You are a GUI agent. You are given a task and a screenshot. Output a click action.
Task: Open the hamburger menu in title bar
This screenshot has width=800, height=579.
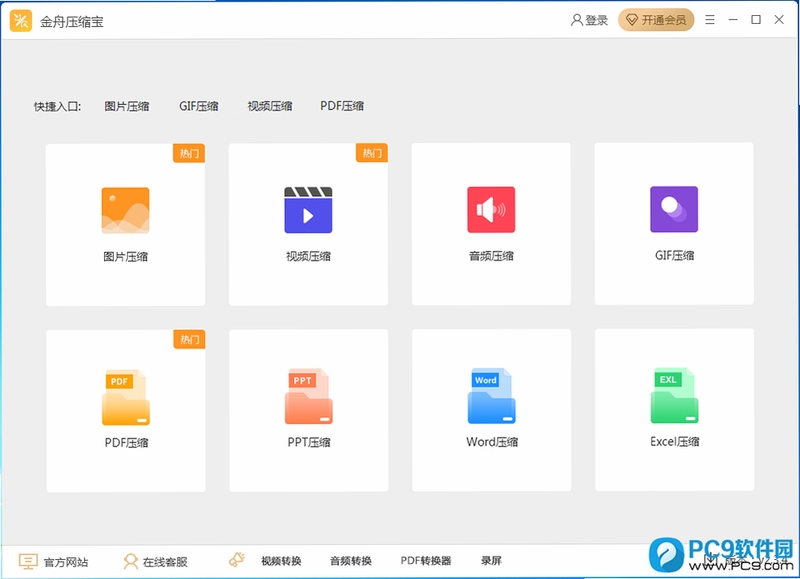710,20
